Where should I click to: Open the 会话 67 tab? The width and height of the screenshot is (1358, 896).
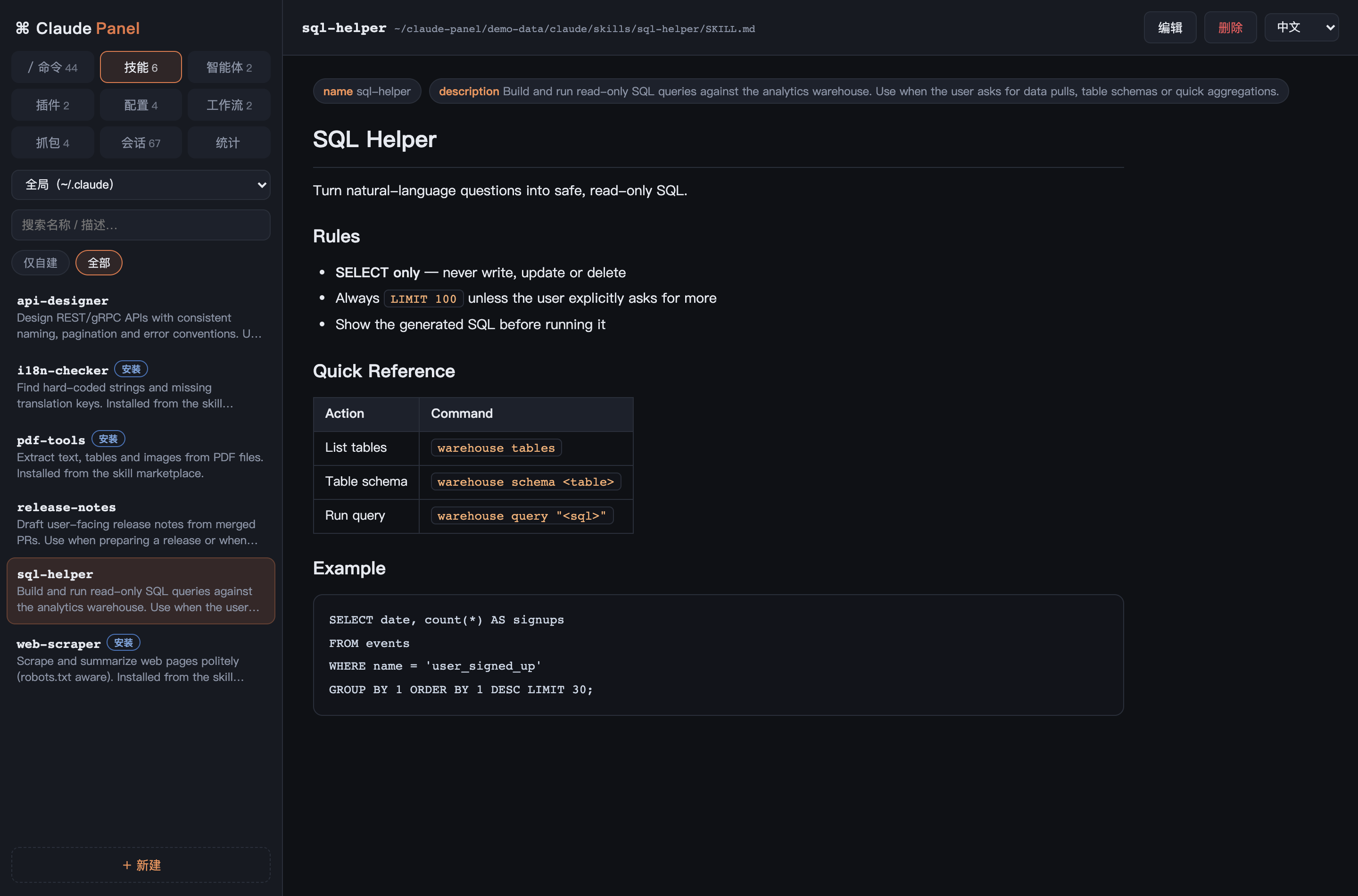click(x=141, y=143)
